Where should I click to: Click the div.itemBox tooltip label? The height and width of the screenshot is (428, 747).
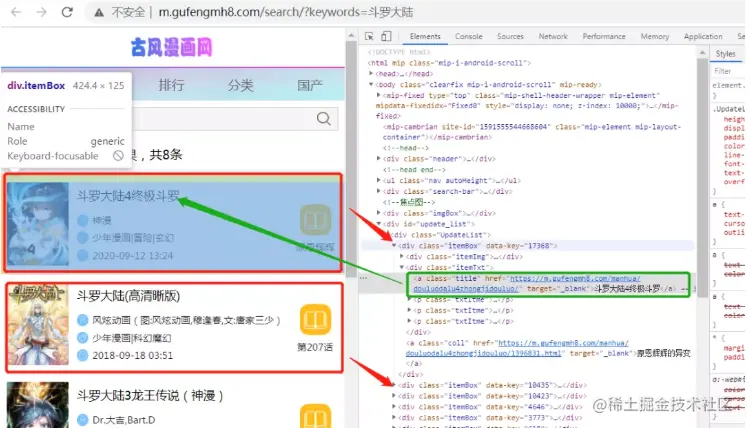pos(36,85)
